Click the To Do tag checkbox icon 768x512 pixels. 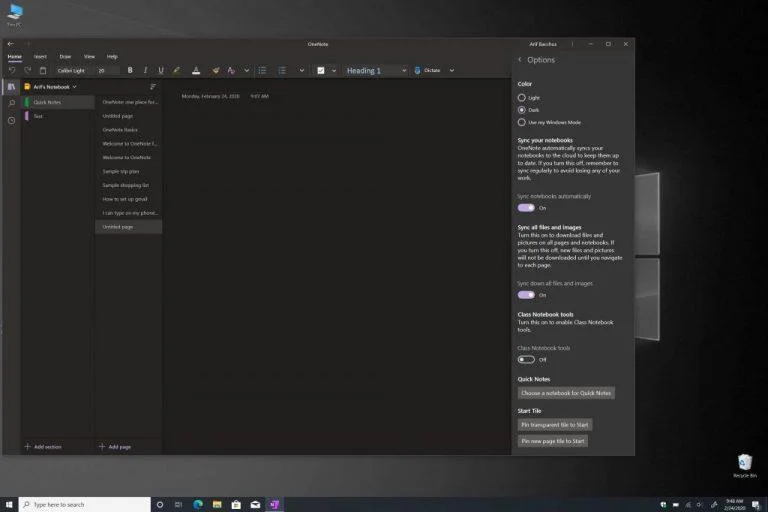click(321, 71)
